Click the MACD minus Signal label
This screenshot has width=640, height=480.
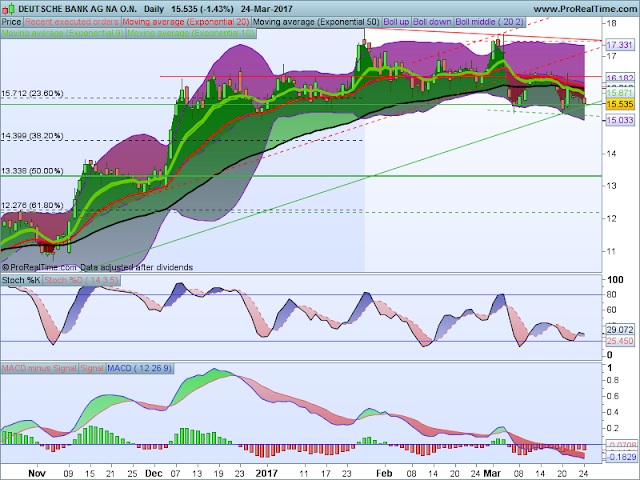(39, 368)
